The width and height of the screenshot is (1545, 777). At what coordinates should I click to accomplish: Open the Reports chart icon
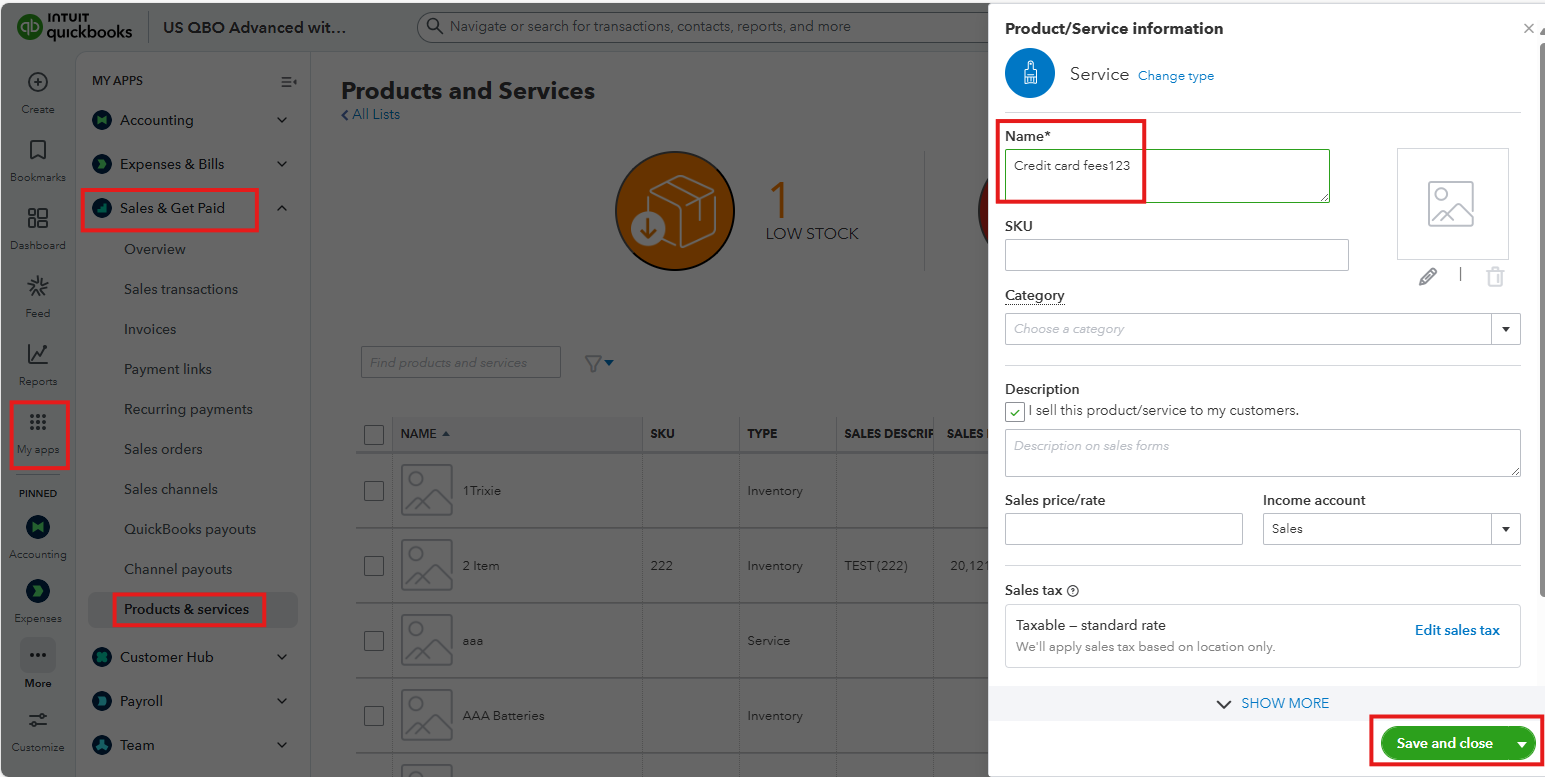pos(37,355)
